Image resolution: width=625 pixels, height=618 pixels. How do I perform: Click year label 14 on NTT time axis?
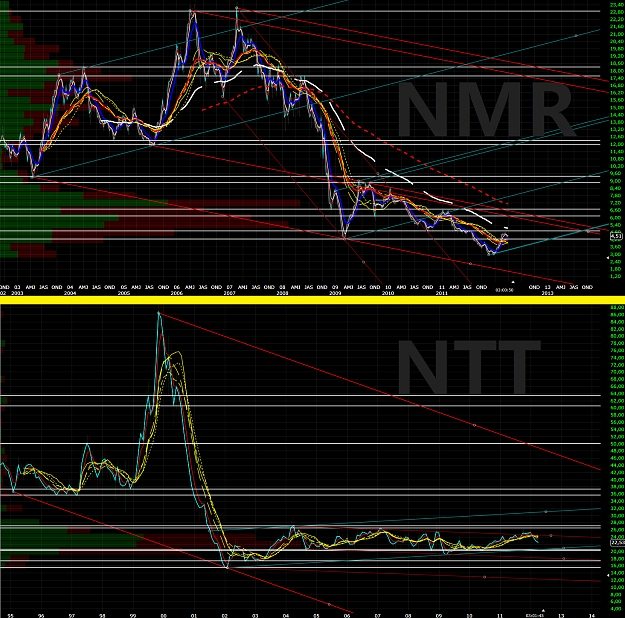point(592,616)
